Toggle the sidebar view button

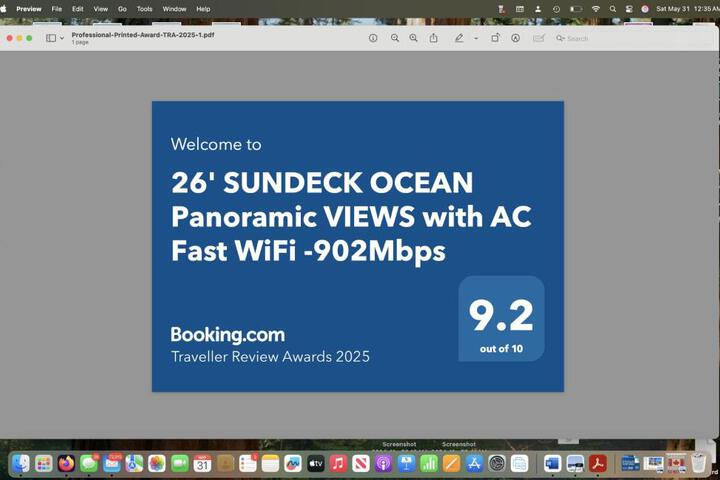(x=51, y=38)
